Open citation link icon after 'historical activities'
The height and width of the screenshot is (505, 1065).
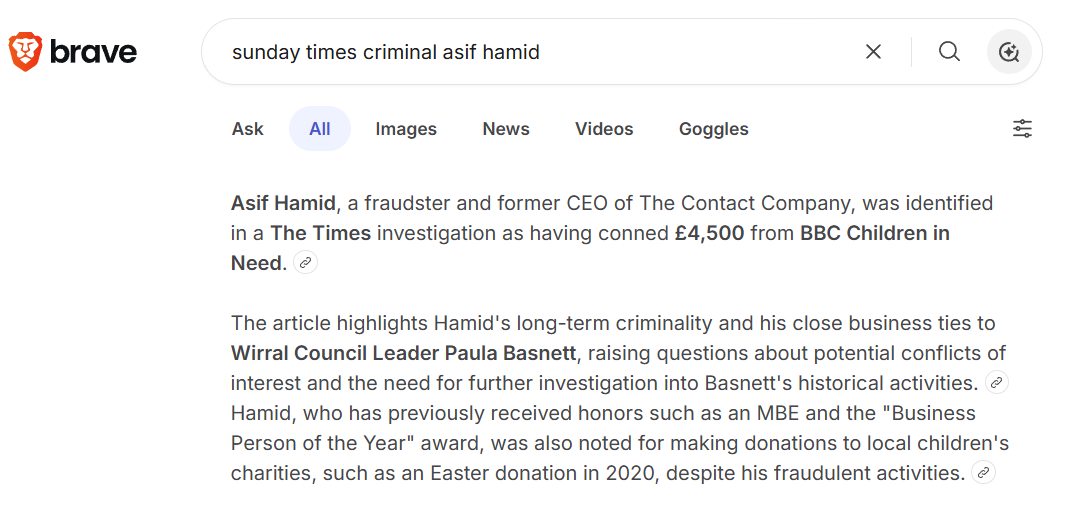coord(996,383)
